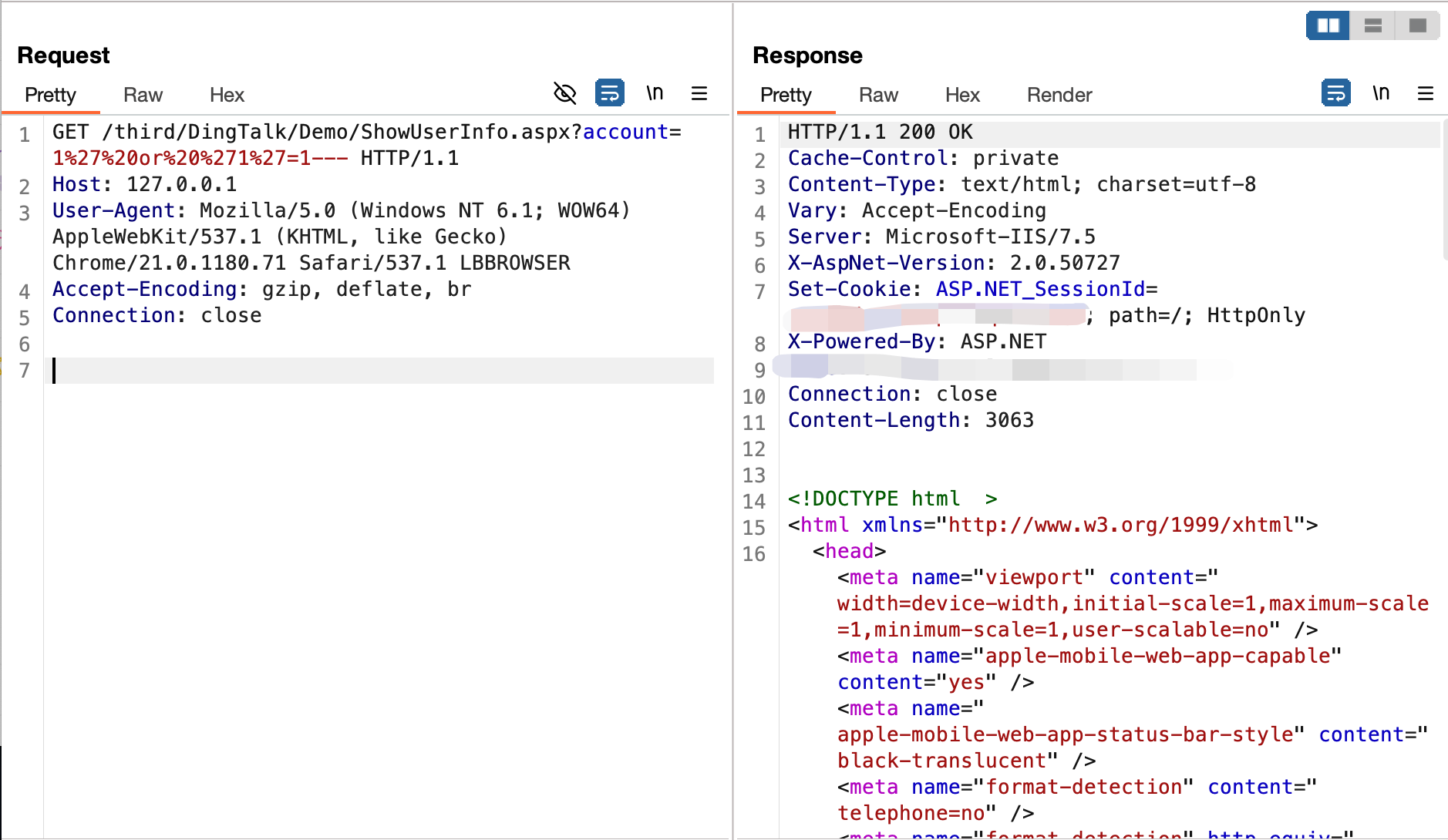
Task: Select Pretty tab in Response panel
Action: coord(786,95)
